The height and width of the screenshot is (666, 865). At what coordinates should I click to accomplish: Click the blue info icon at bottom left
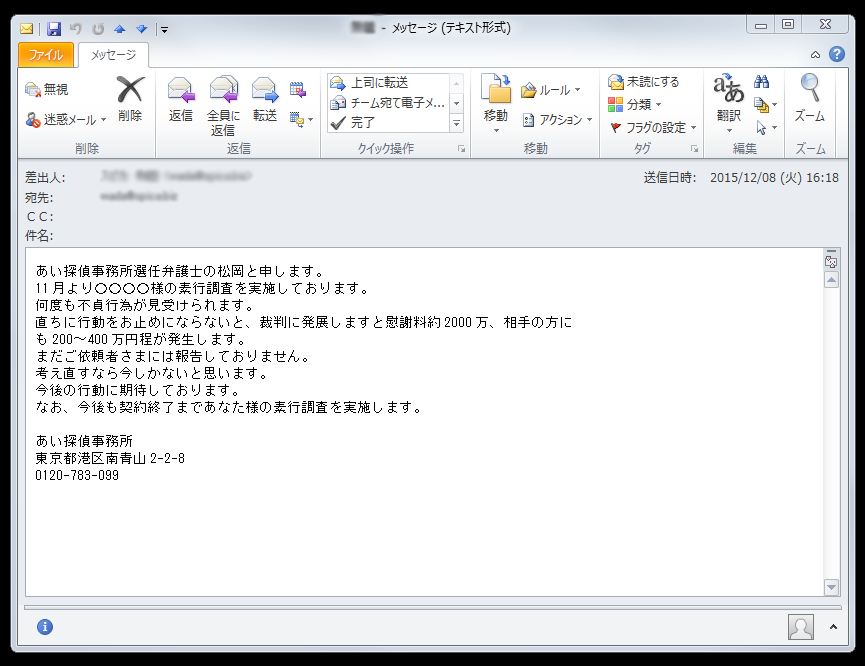coord(44,627)
